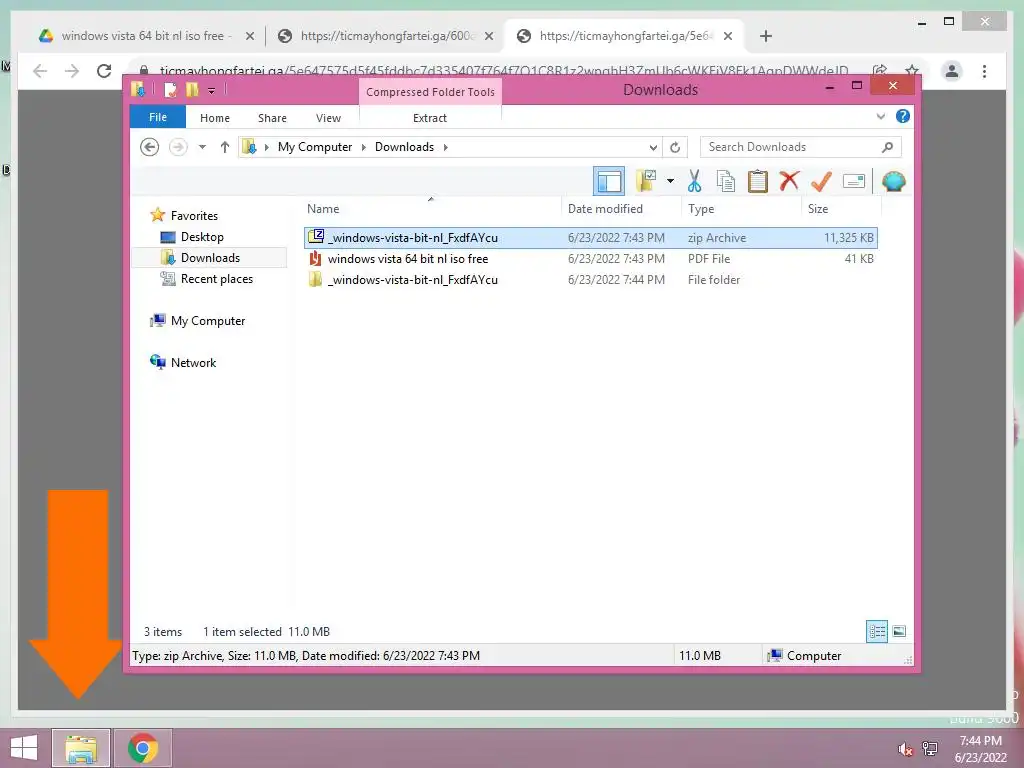Viewport: 1024px width, 768px height.
Task: Expand the ribbon with the chevron
Action: 881,116
